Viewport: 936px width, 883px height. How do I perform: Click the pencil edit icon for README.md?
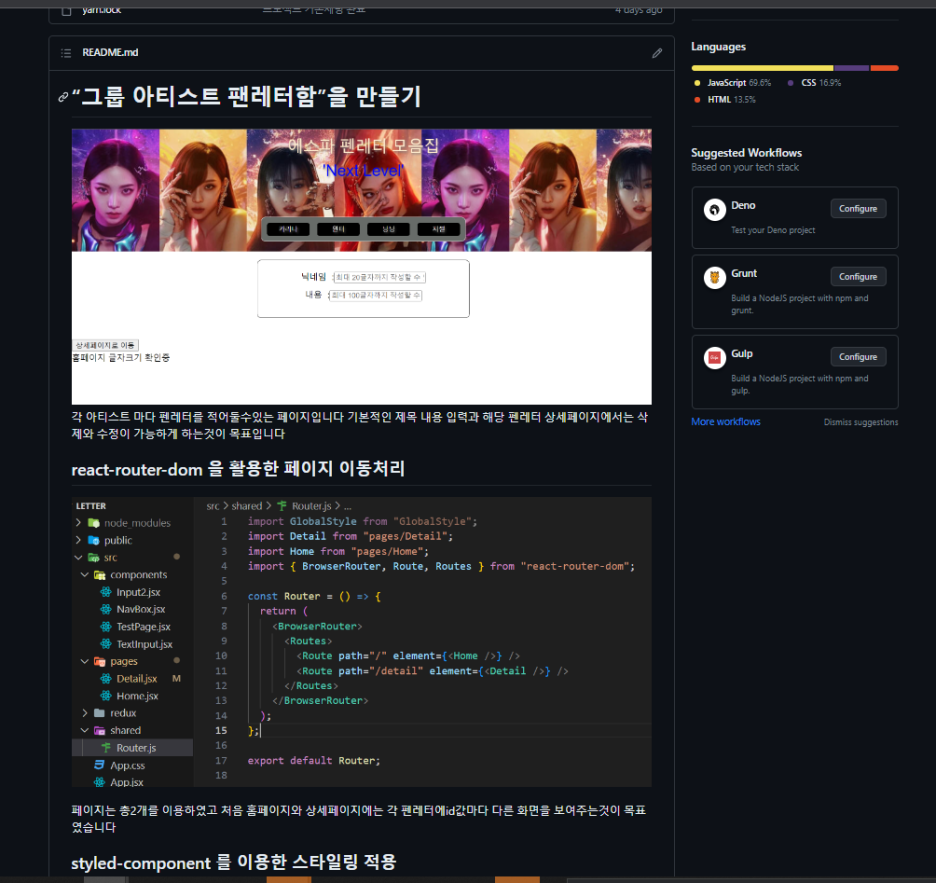pyautogui.click(x=657, y=53)
